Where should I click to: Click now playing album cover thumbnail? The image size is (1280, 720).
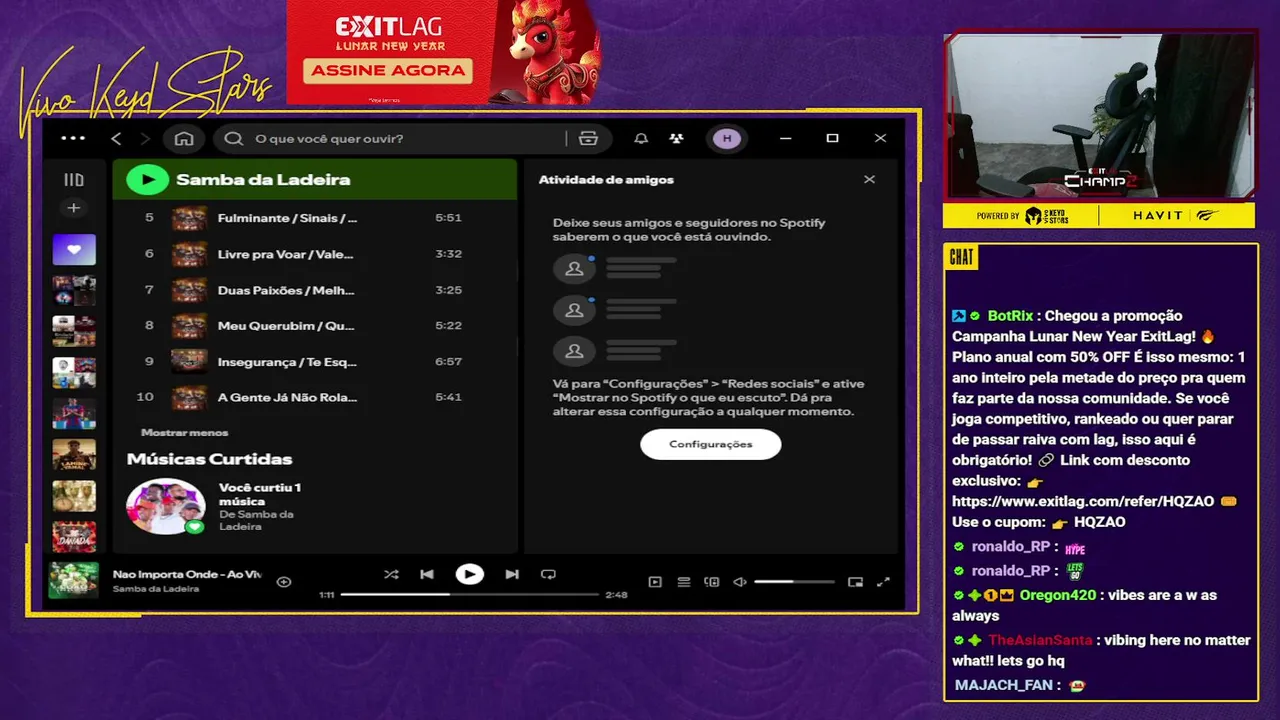[74, 580]
